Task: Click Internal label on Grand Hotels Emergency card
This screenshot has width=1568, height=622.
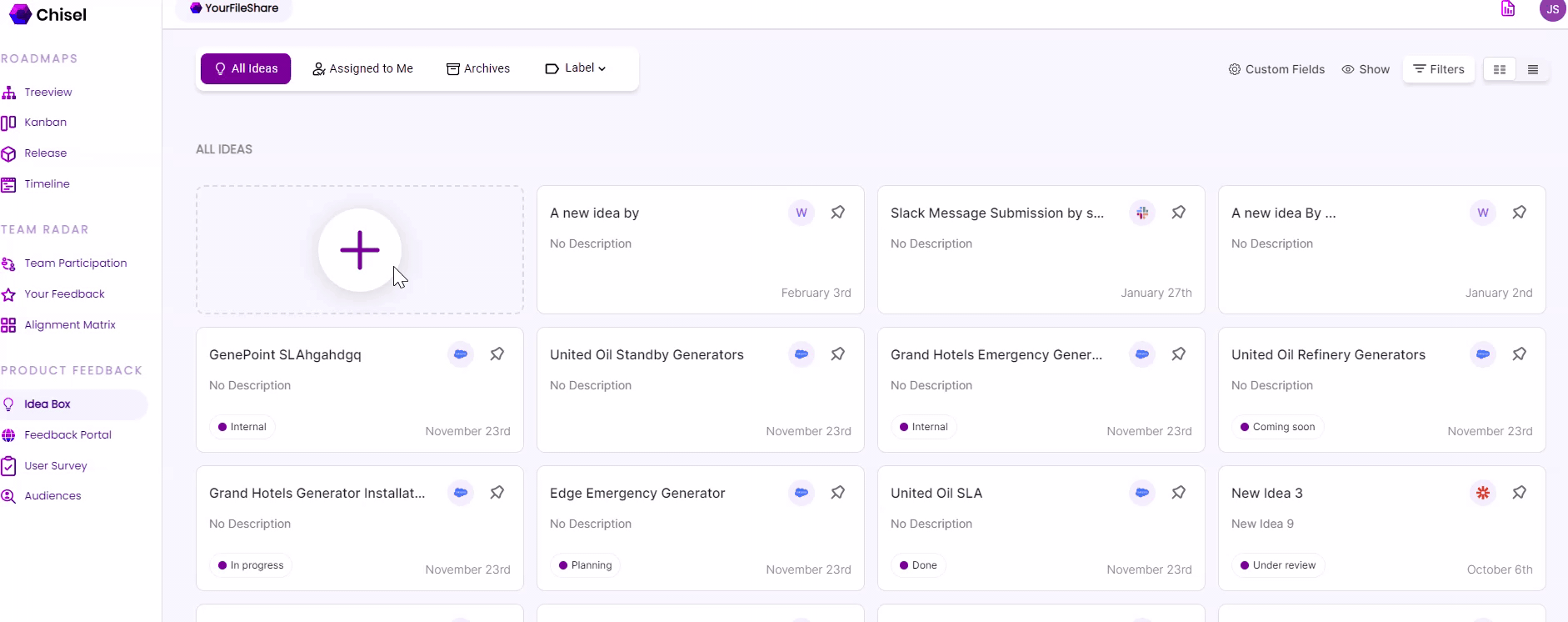Action: pos(924,427)
